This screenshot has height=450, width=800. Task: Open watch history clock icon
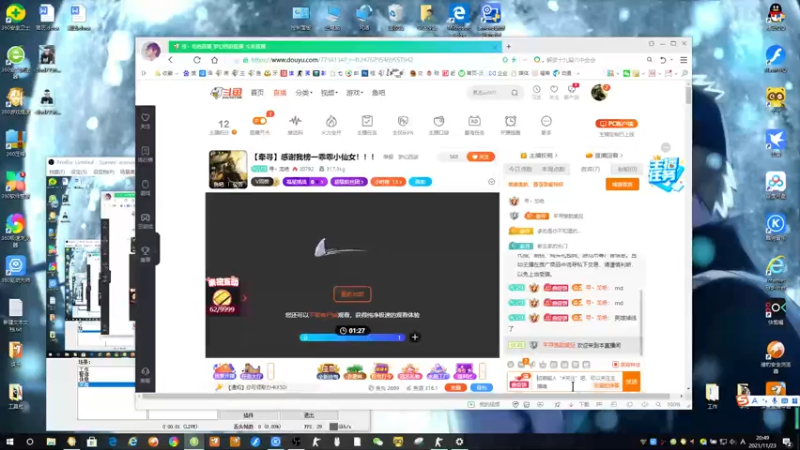coord(537,90)
